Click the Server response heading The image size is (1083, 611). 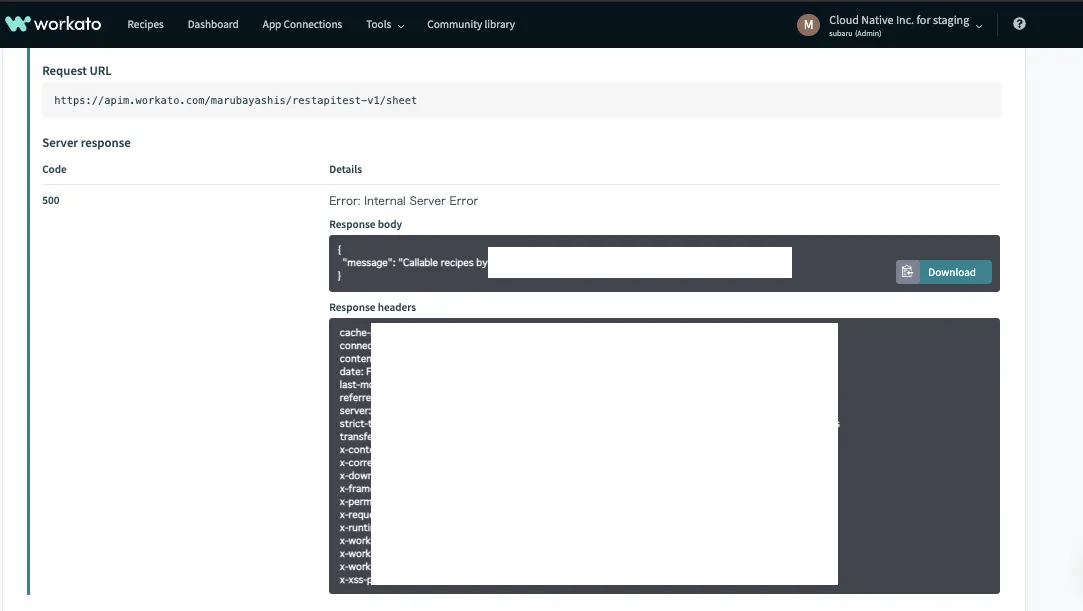(86, 143)
